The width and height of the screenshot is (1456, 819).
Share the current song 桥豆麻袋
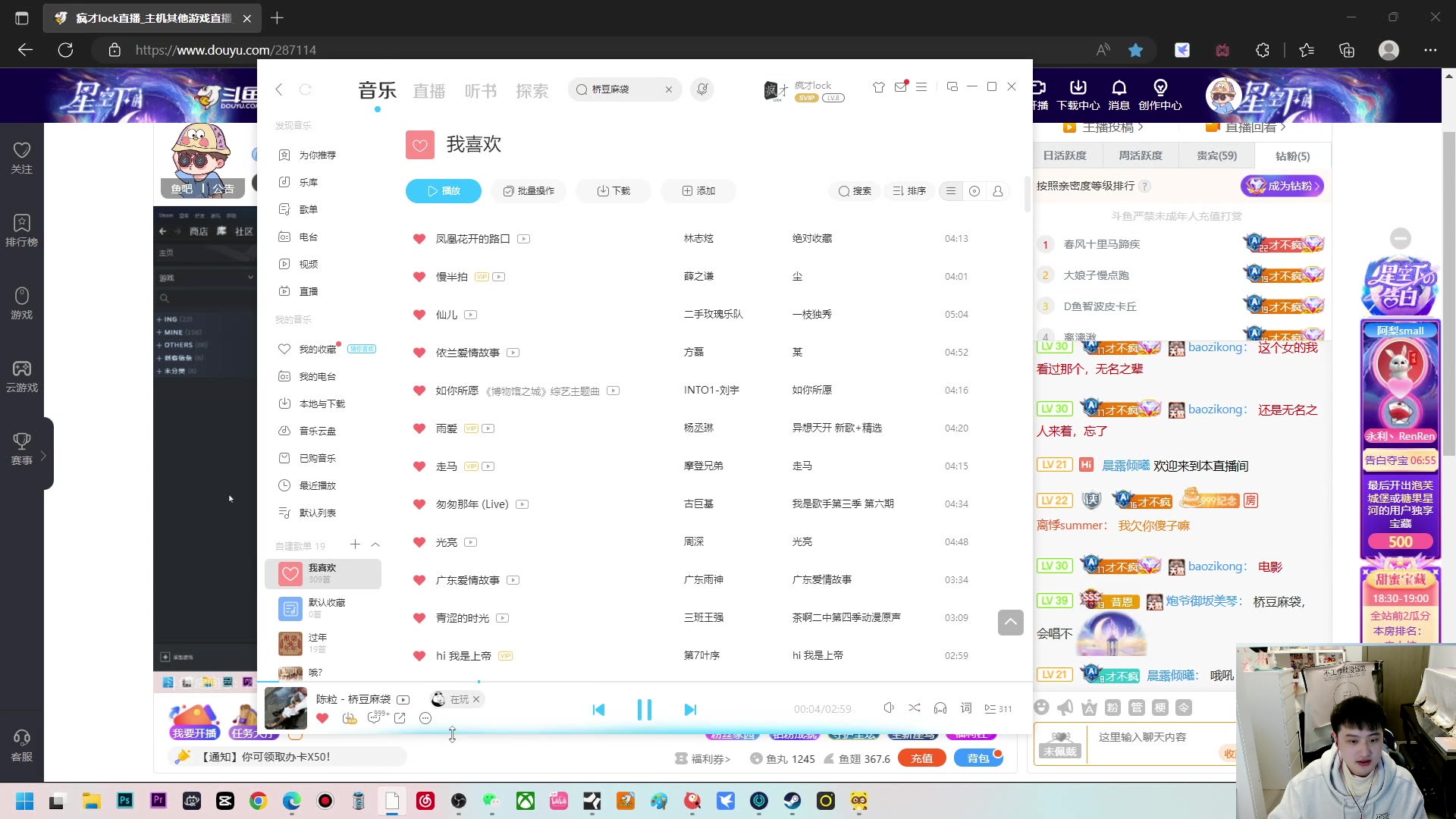point(400,718)
